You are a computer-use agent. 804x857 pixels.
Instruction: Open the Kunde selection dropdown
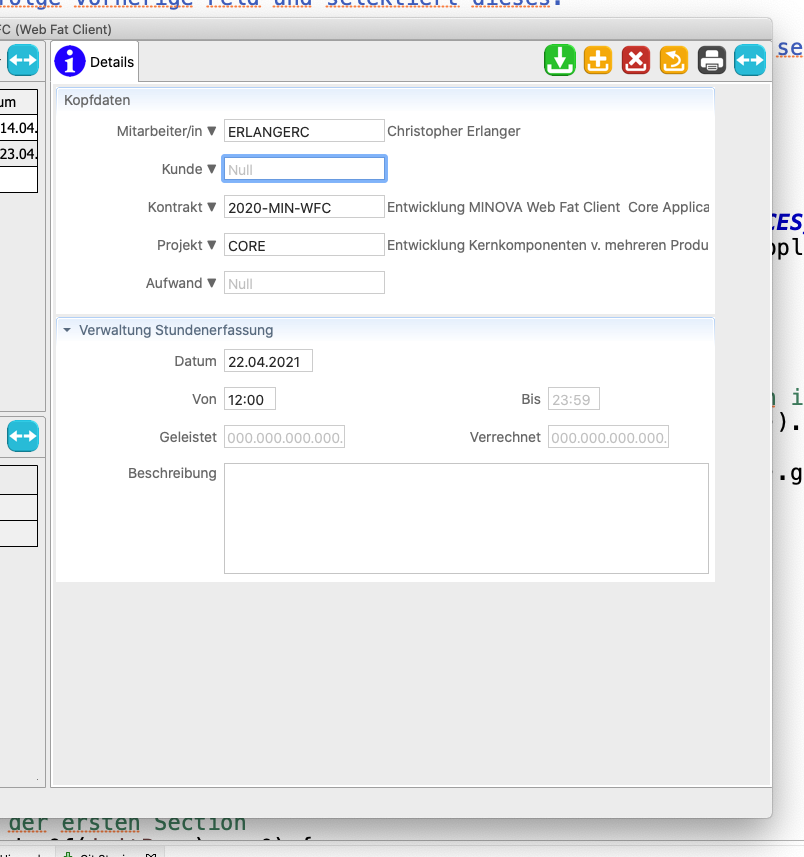(209, 168)
